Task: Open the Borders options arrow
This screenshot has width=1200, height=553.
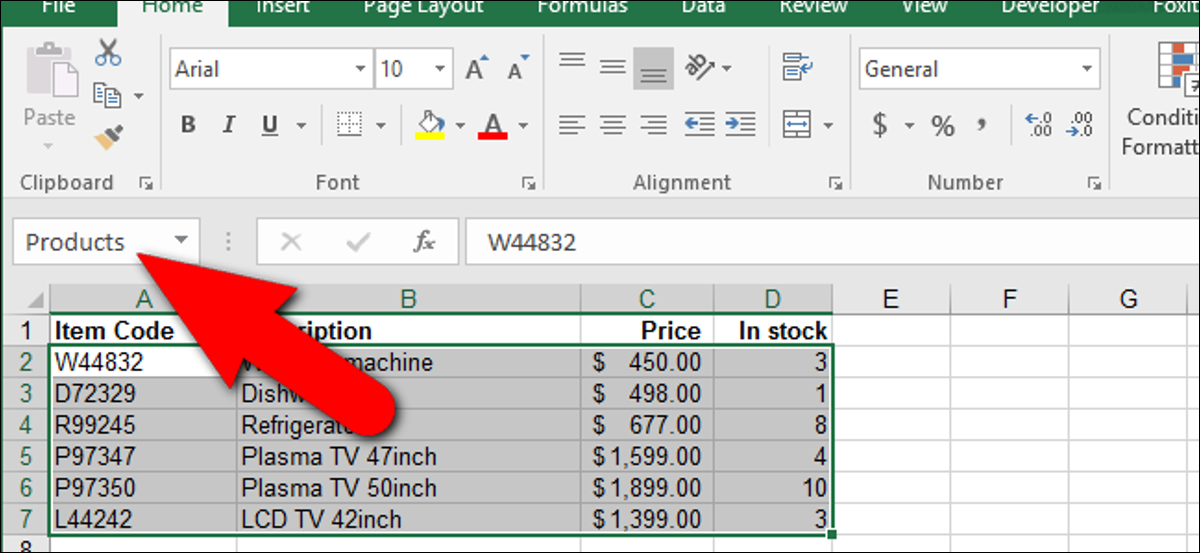Action: [380, 126]
